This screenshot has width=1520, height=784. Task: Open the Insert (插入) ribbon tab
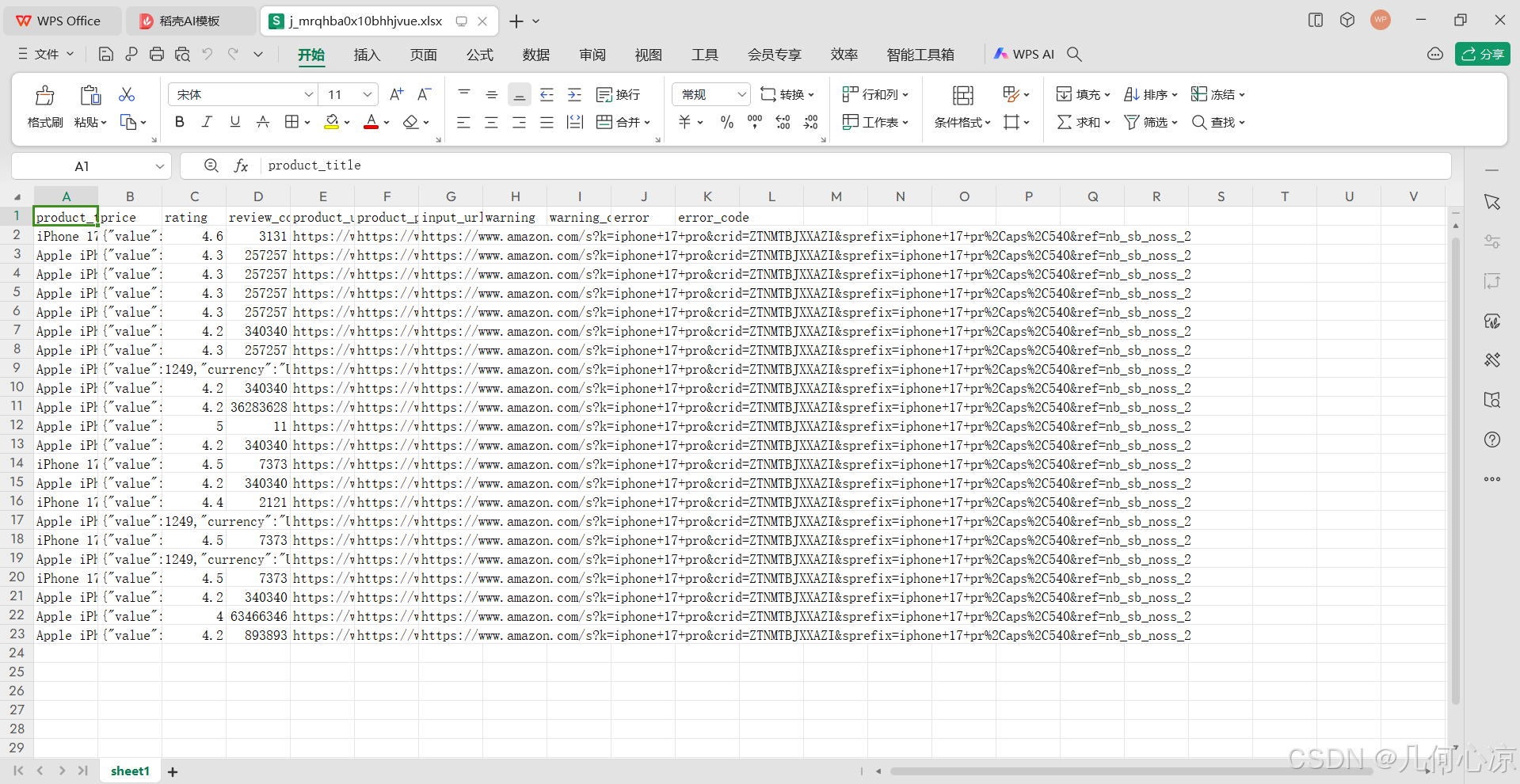click(x=367, y=55)
